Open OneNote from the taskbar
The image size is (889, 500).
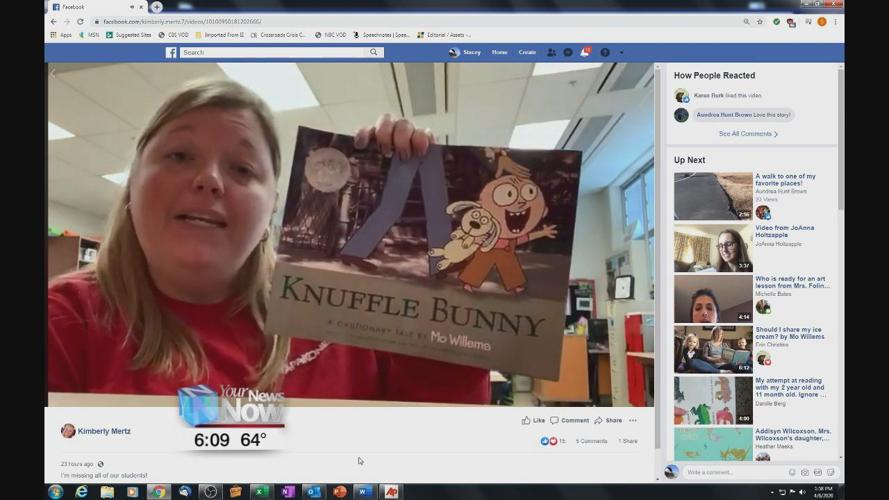pos(287,491)
